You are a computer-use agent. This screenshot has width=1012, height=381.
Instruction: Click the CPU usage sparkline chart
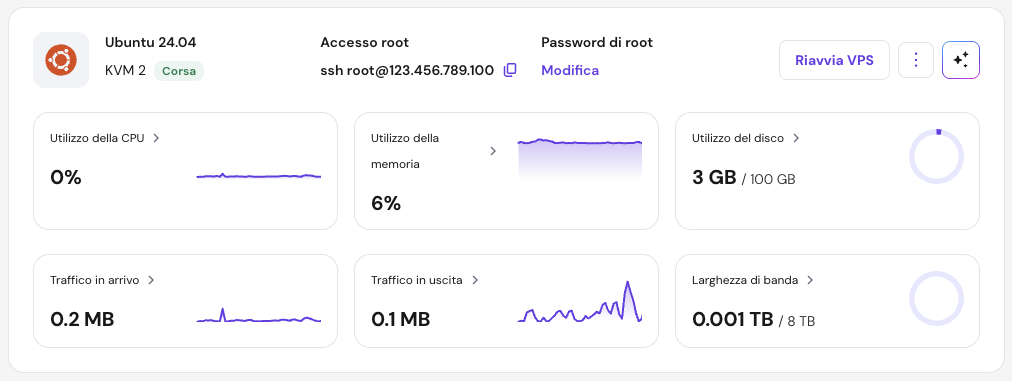pos(259,176)
